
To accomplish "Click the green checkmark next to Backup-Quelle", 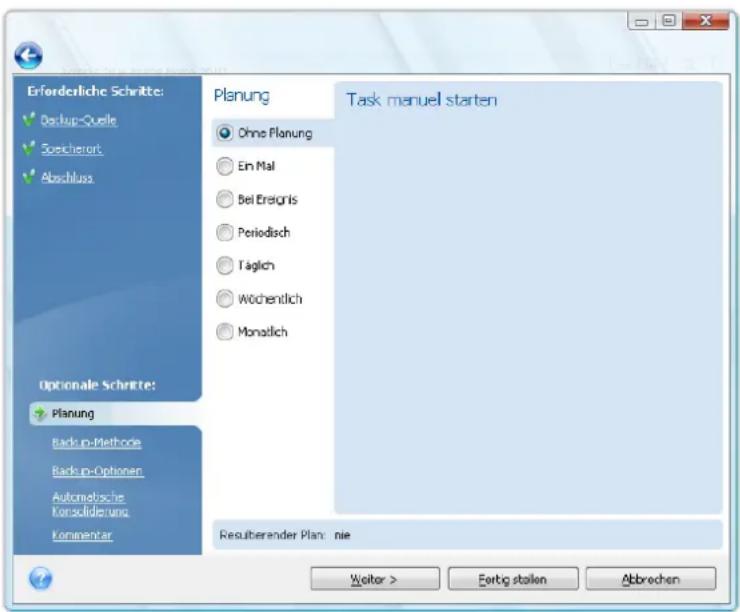I will [29, 120].
